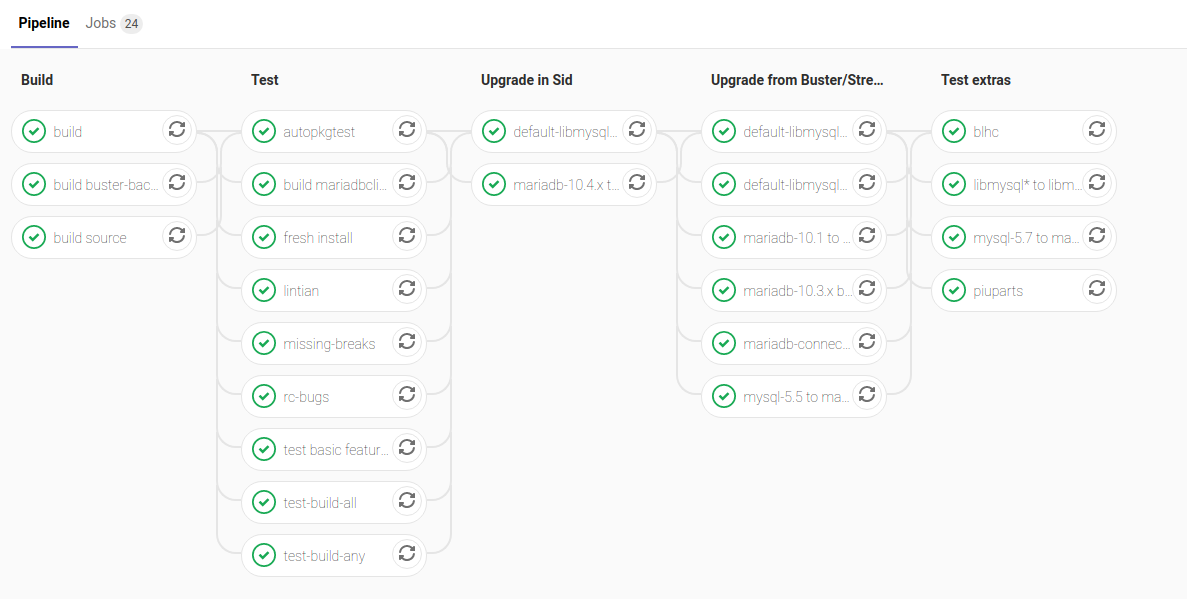Click retry icon for lintian job

(x=407, y=289)
